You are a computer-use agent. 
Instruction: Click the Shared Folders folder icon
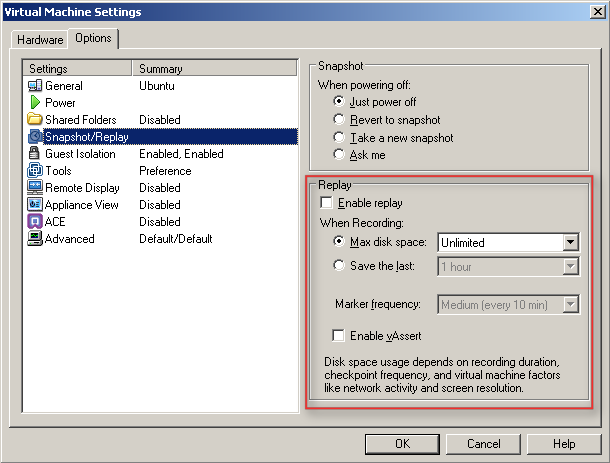click(x=35, y=120)
